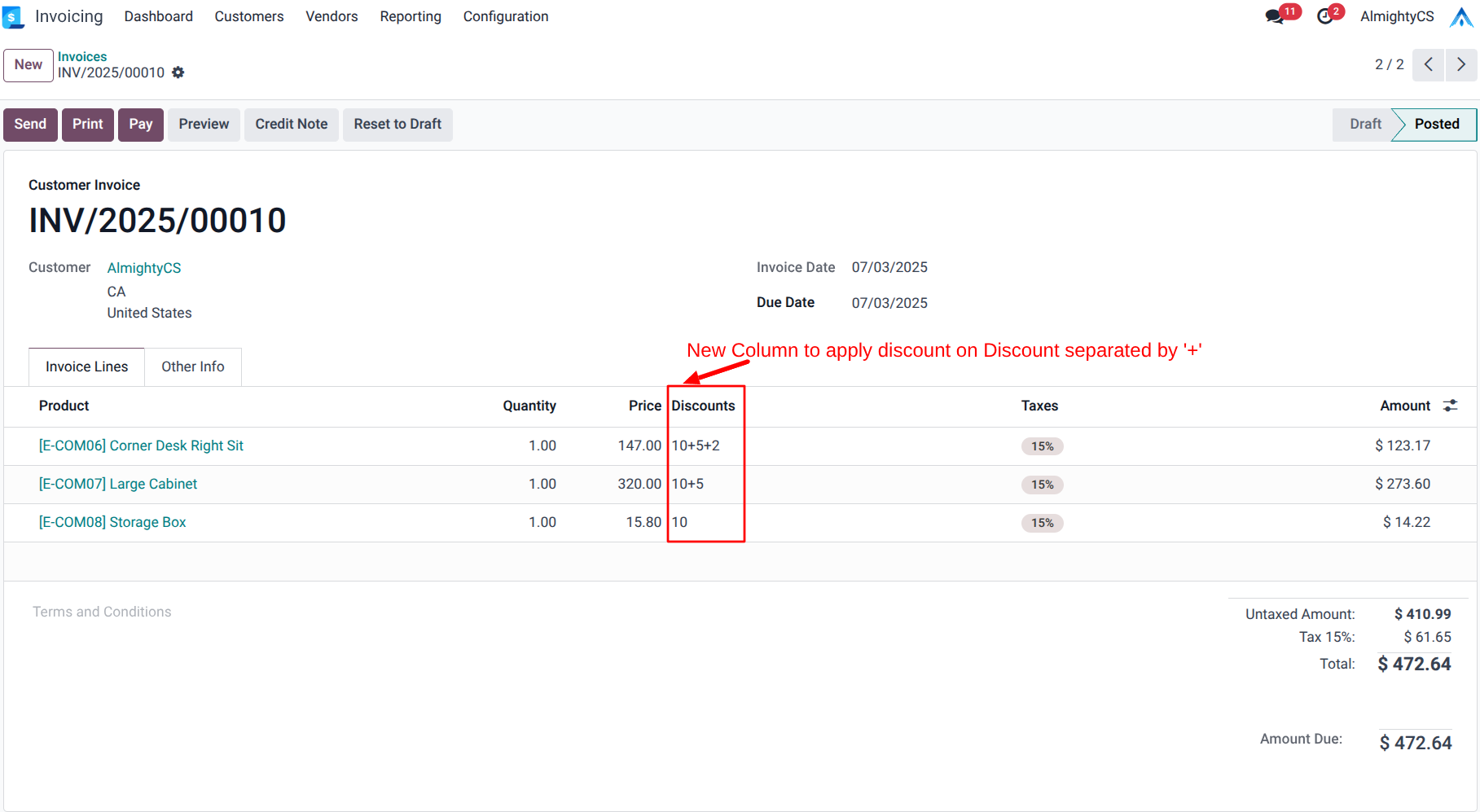Image resolution: width=1480 pixels, height=812 pixels.
Task: Click the Credit Note button
Action: 292,124
